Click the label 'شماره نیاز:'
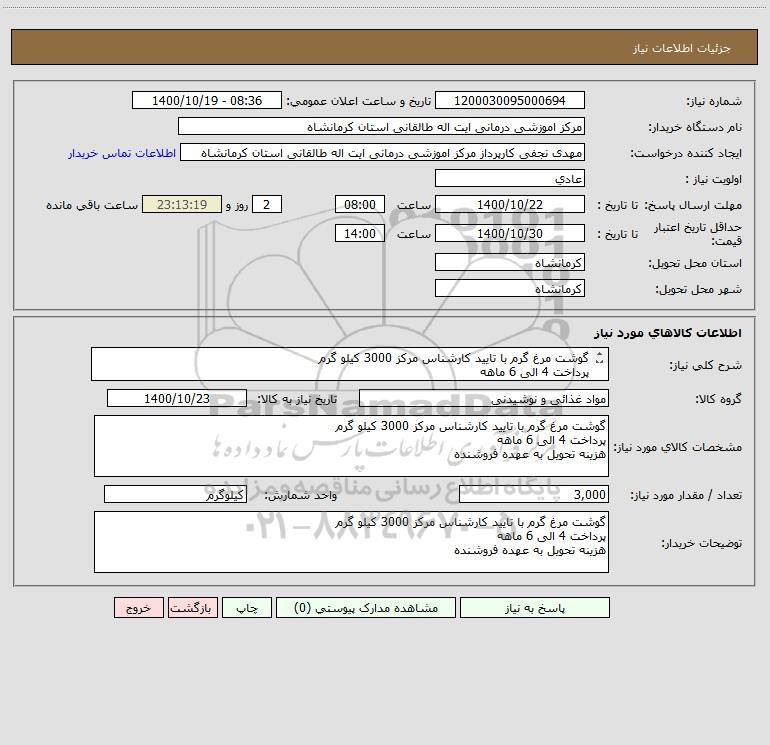This screenshot has height=745, width=770. pyautogui.click(x=714, y=101)
